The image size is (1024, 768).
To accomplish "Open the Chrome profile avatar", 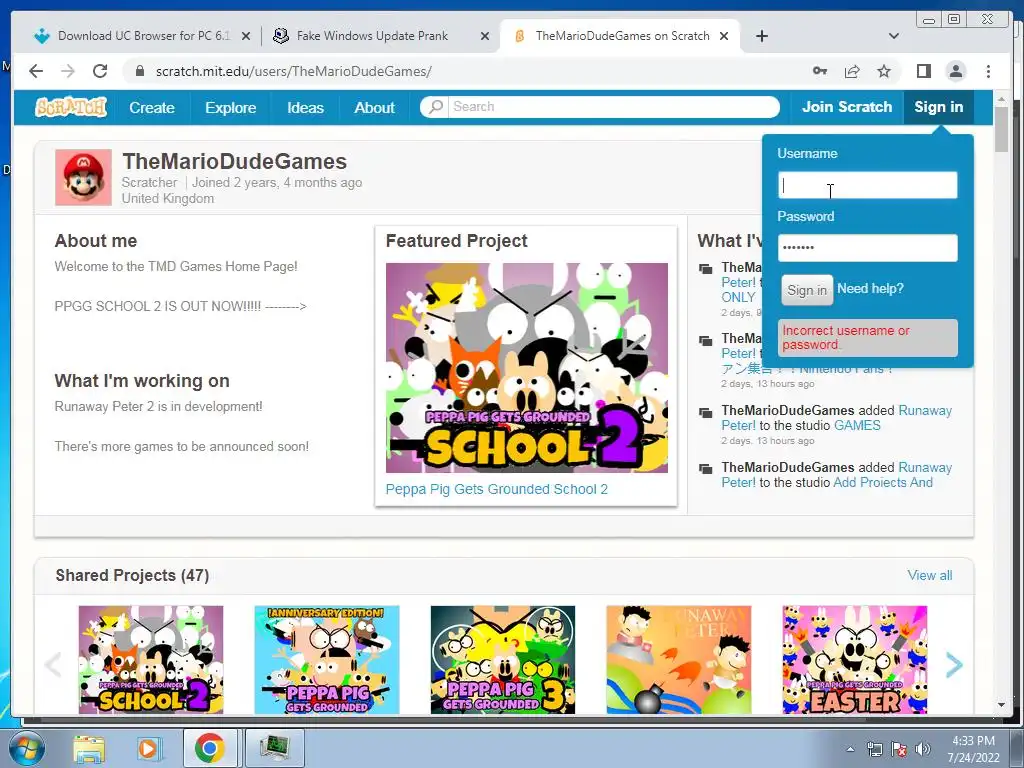I will pos(955,71).
